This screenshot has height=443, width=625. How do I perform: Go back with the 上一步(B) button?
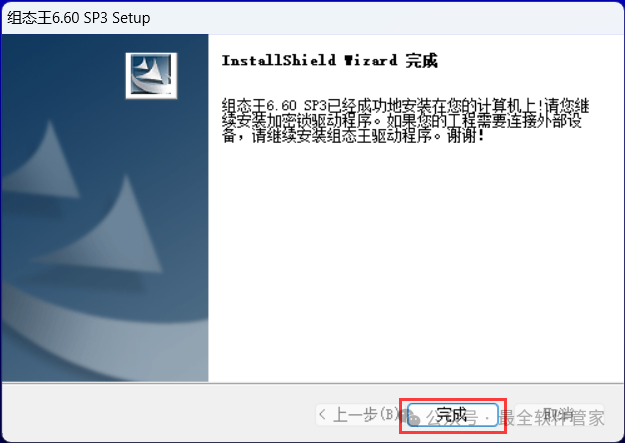click(x=358, y=415)
